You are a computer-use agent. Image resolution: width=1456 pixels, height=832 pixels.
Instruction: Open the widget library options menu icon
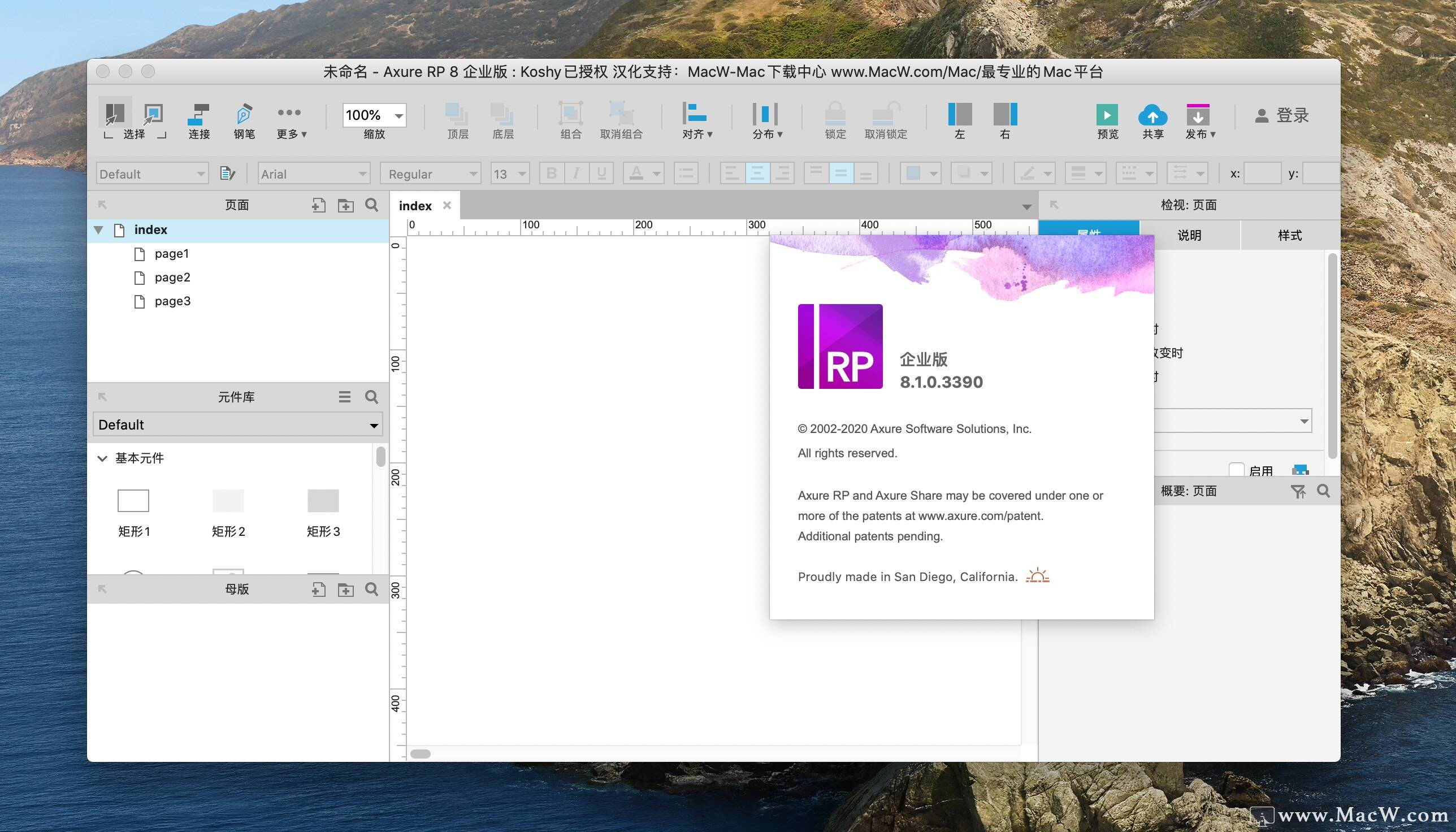click(x=345, y=397)
